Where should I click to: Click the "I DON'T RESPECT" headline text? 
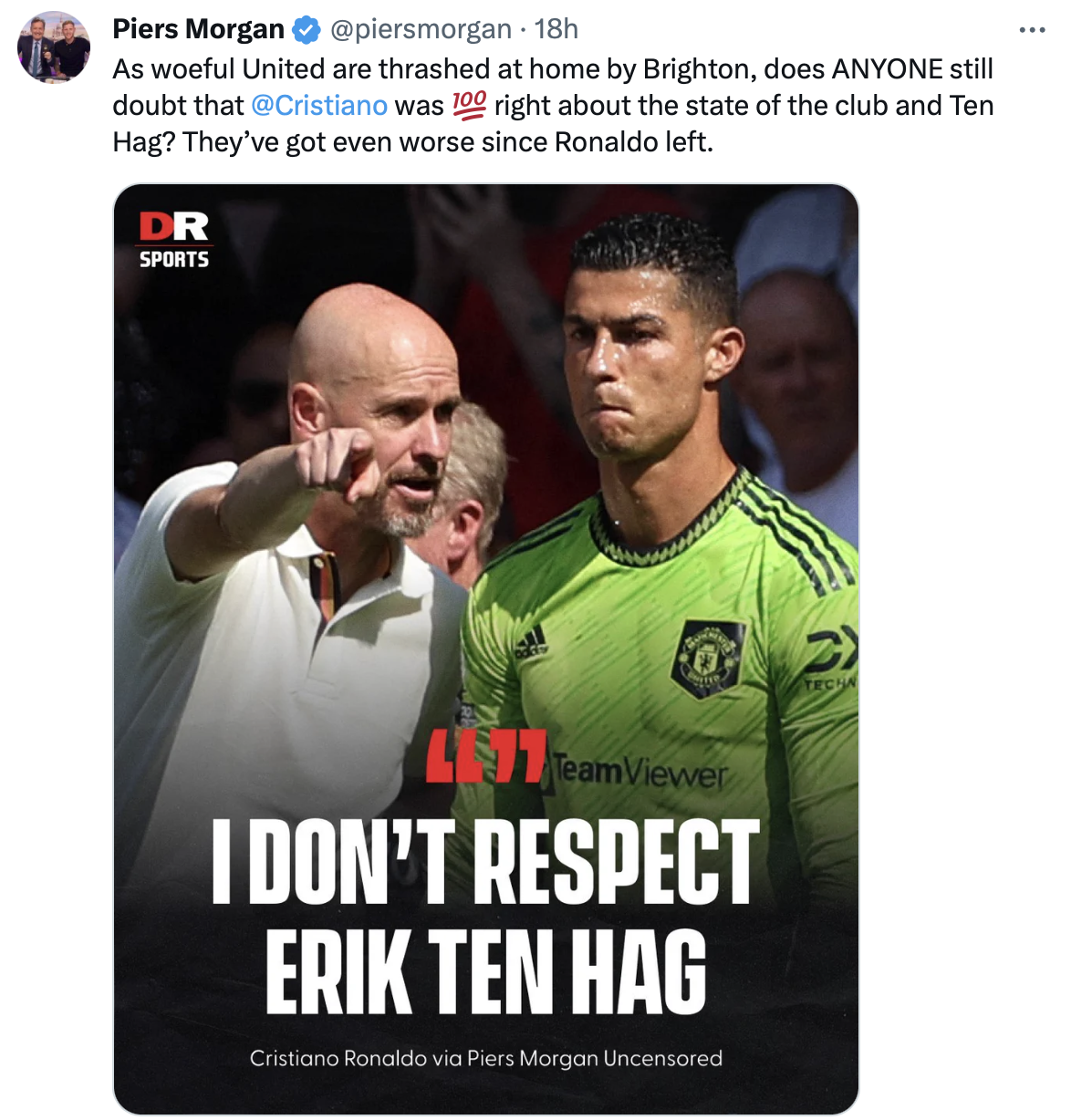pyautogui.click(x=485, y=861)
